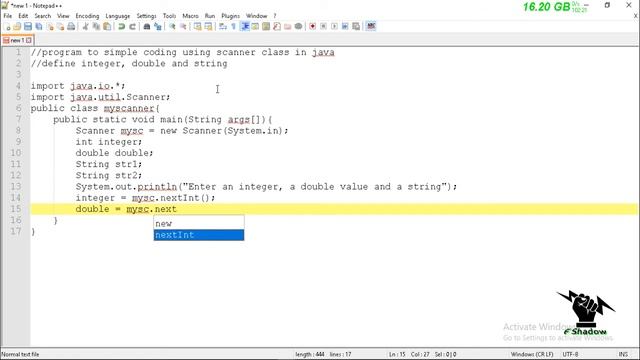
Task: Click the Close document toolbar icon
Action: coord(50,27)
